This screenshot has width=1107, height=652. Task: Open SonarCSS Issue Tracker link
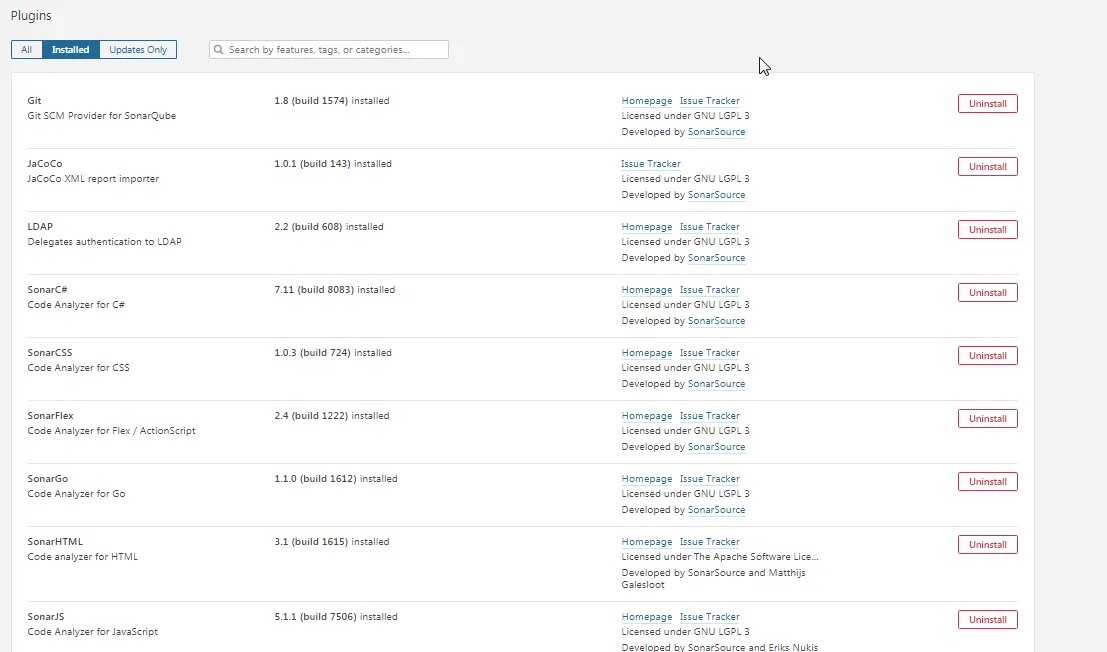click(710, 353)
